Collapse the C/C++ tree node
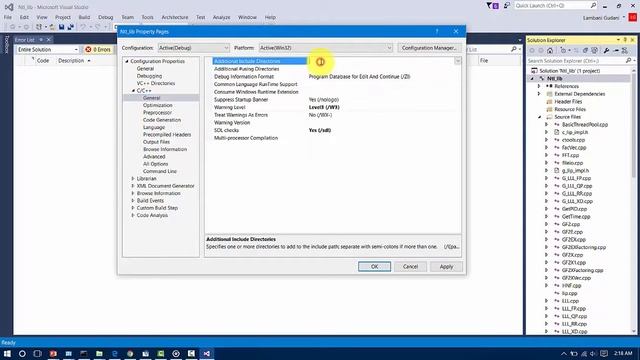This screenshot has width=640, height=360. click(133, 91)
